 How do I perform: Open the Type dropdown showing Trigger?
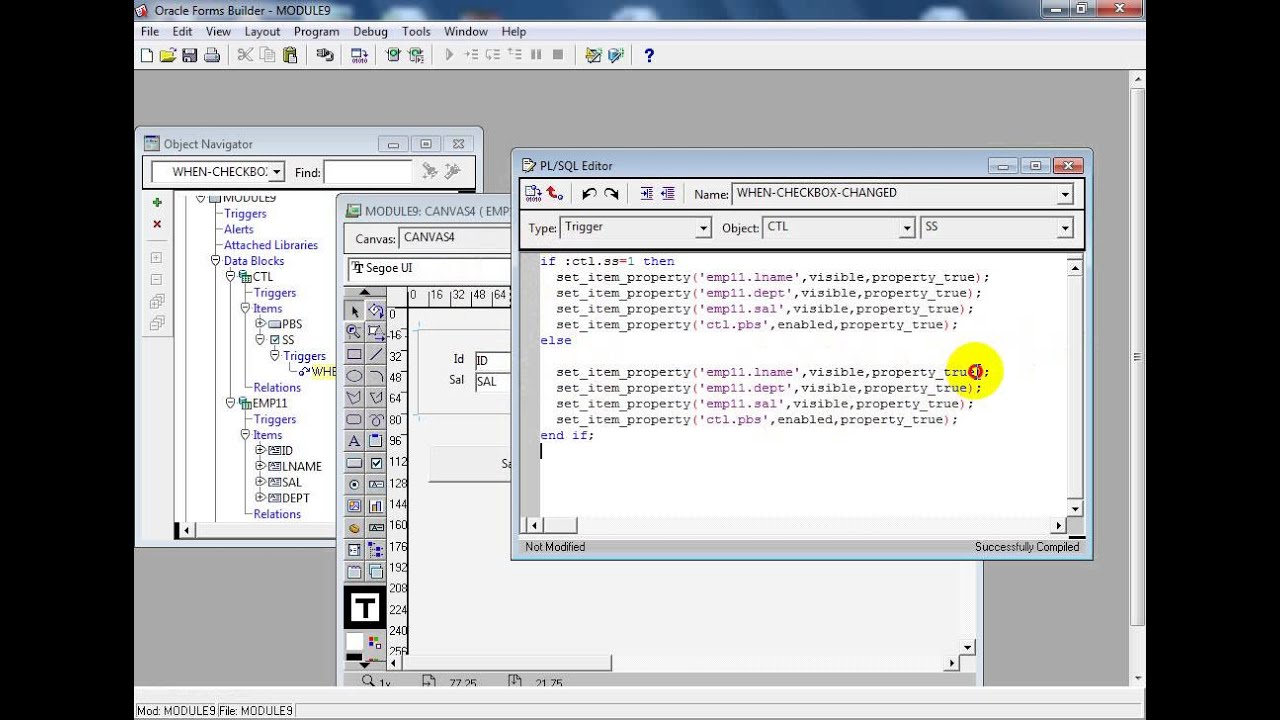click(x=703, y=228)
